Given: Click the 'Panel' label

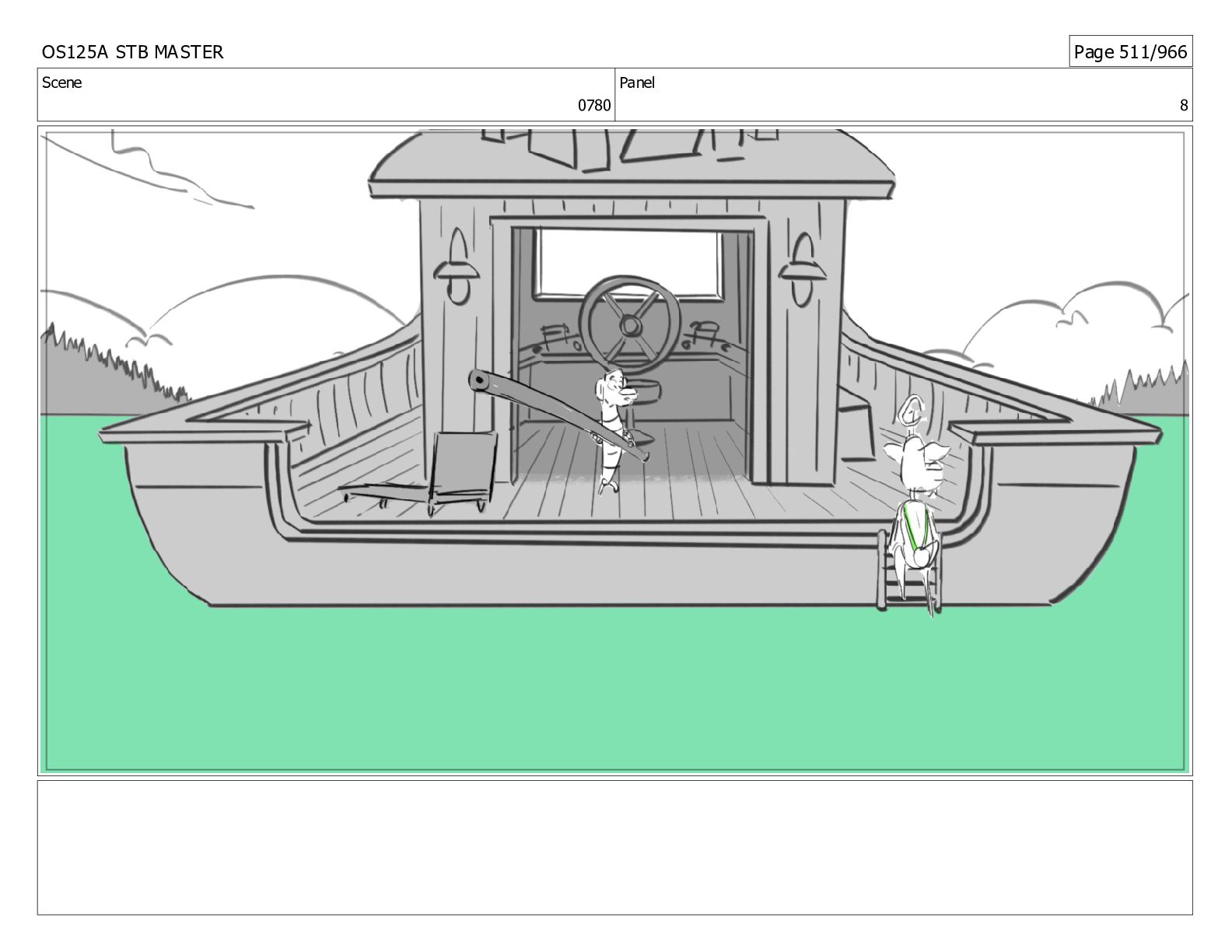Looking at the screenshot, I should coord(637,82).
